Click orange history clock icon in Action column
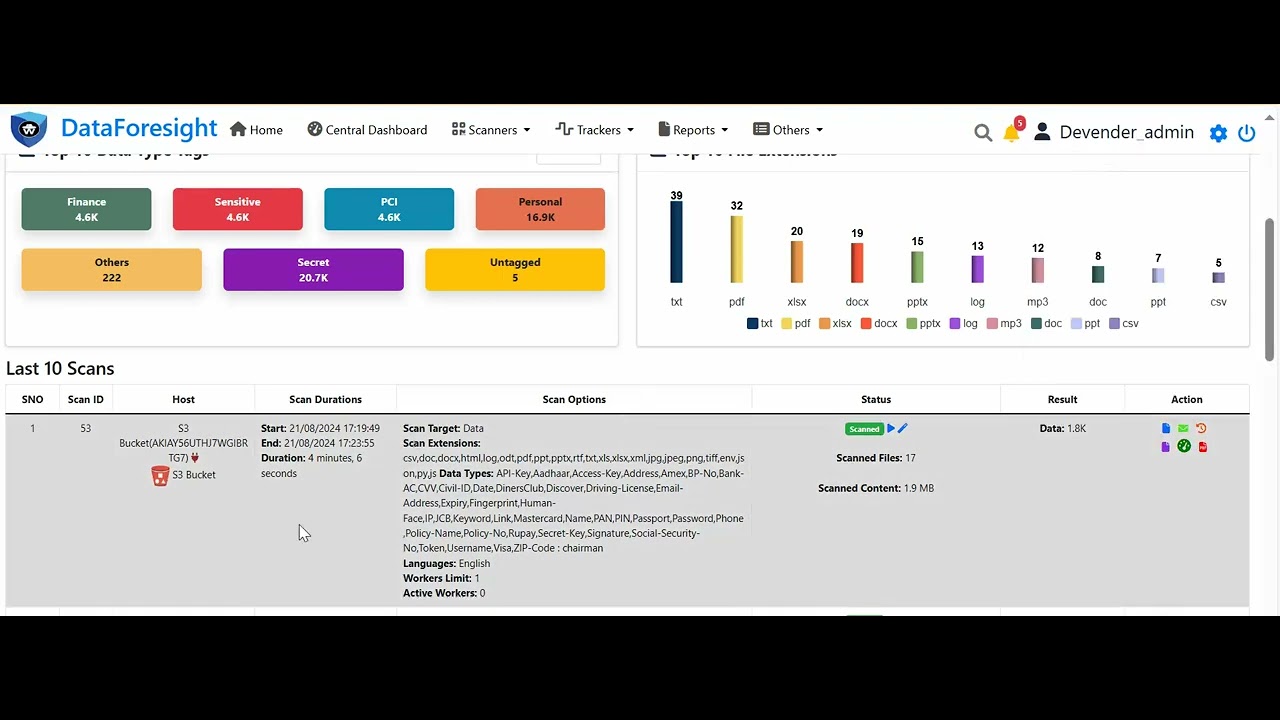This screenshot has width=1280, height=720. (x=1201, y=428)
